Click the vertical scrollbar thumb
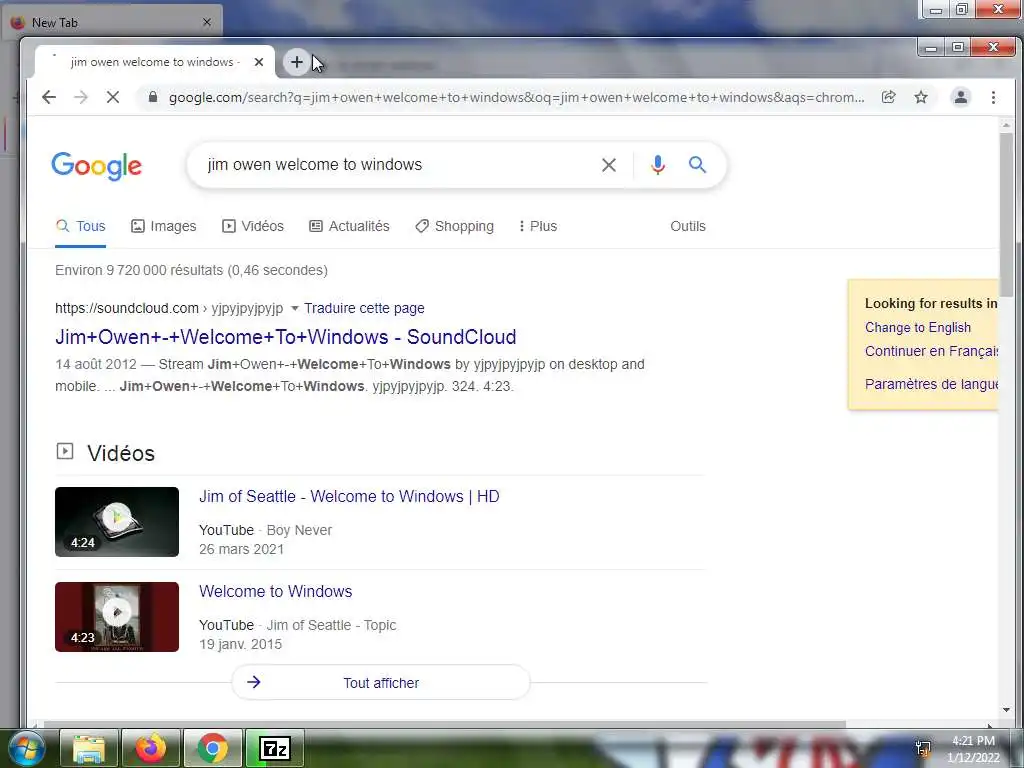 coord(1006,214)
